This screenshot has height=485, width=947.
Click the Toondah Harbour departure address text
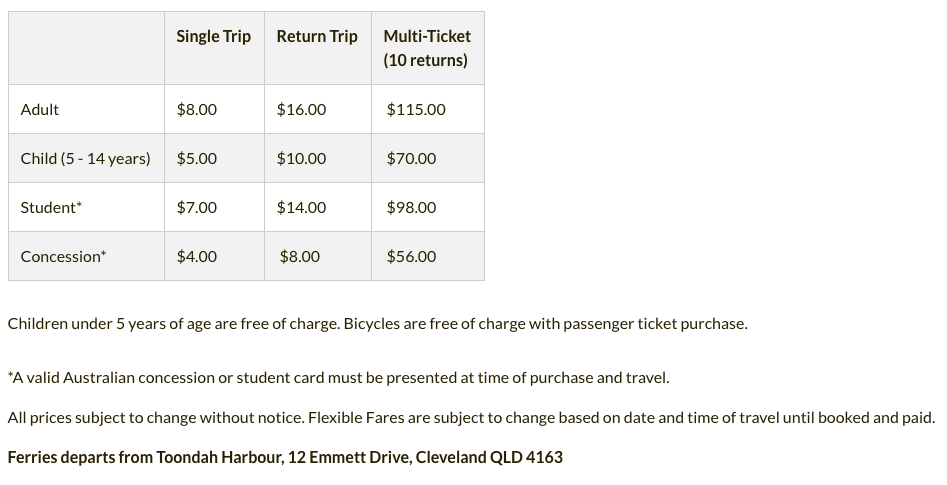285,457
